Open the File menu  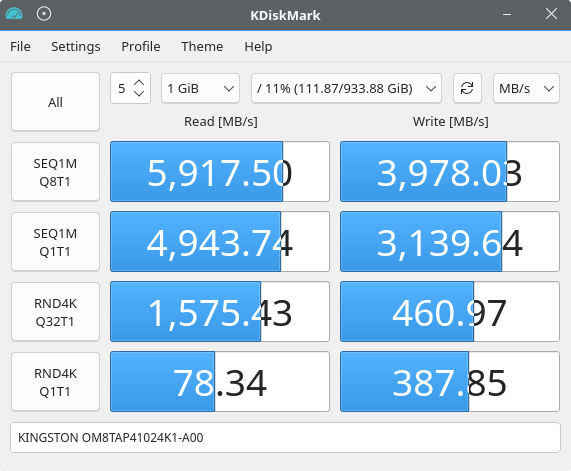tap(20, 47)
